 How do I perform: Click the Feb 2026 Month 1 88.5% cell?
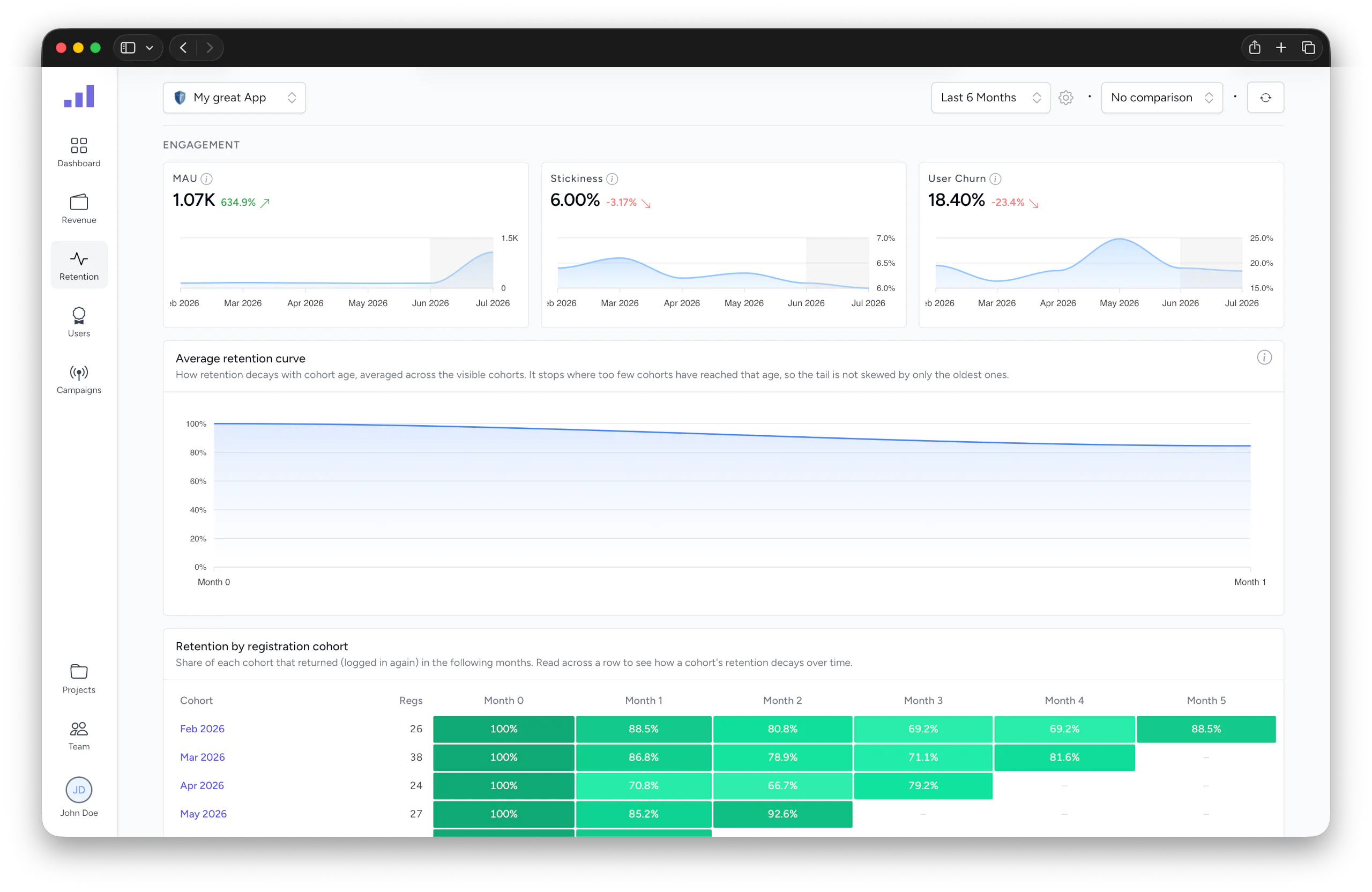[643, 729]
